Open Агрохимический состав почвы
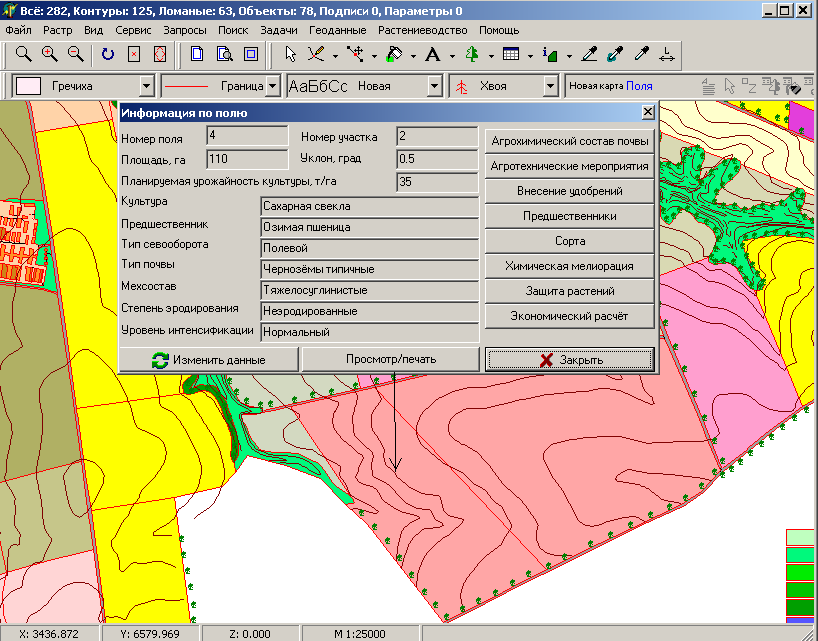 [x=569, y=140]
